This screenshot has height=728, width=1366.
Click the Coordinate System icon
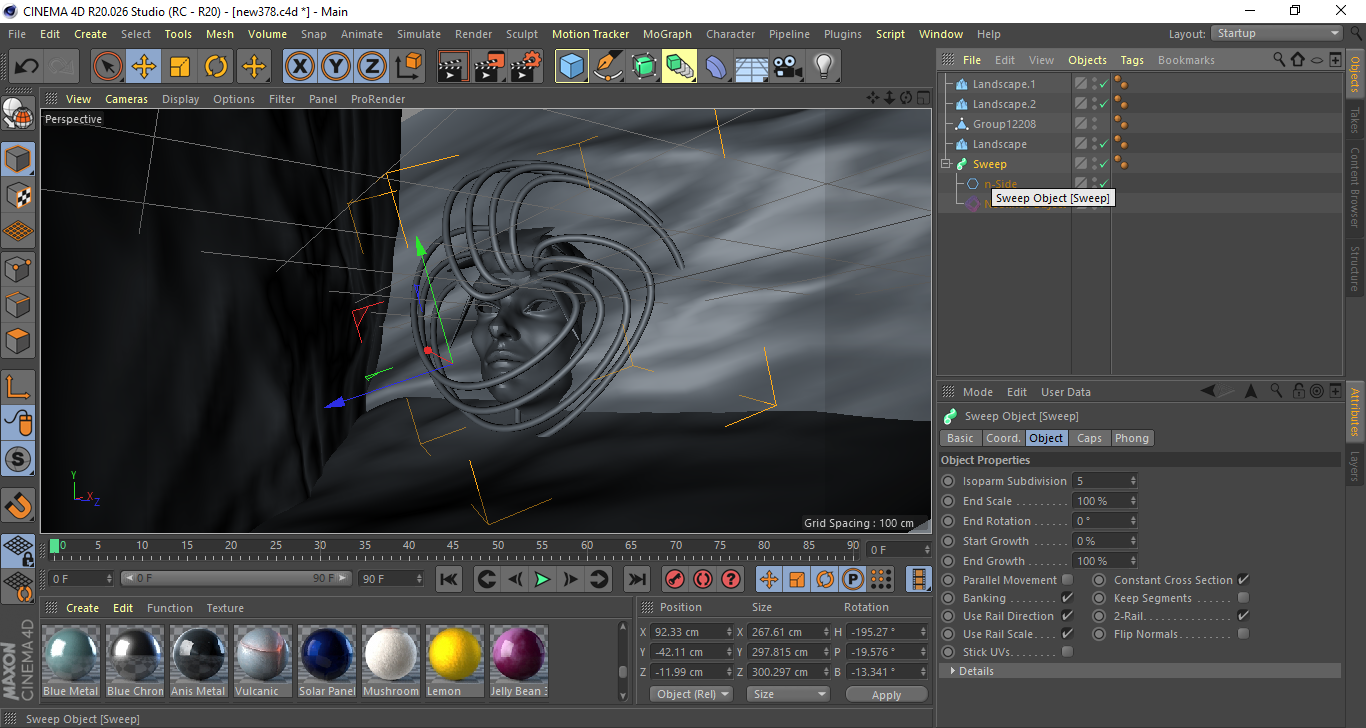[x=408, y=67]
